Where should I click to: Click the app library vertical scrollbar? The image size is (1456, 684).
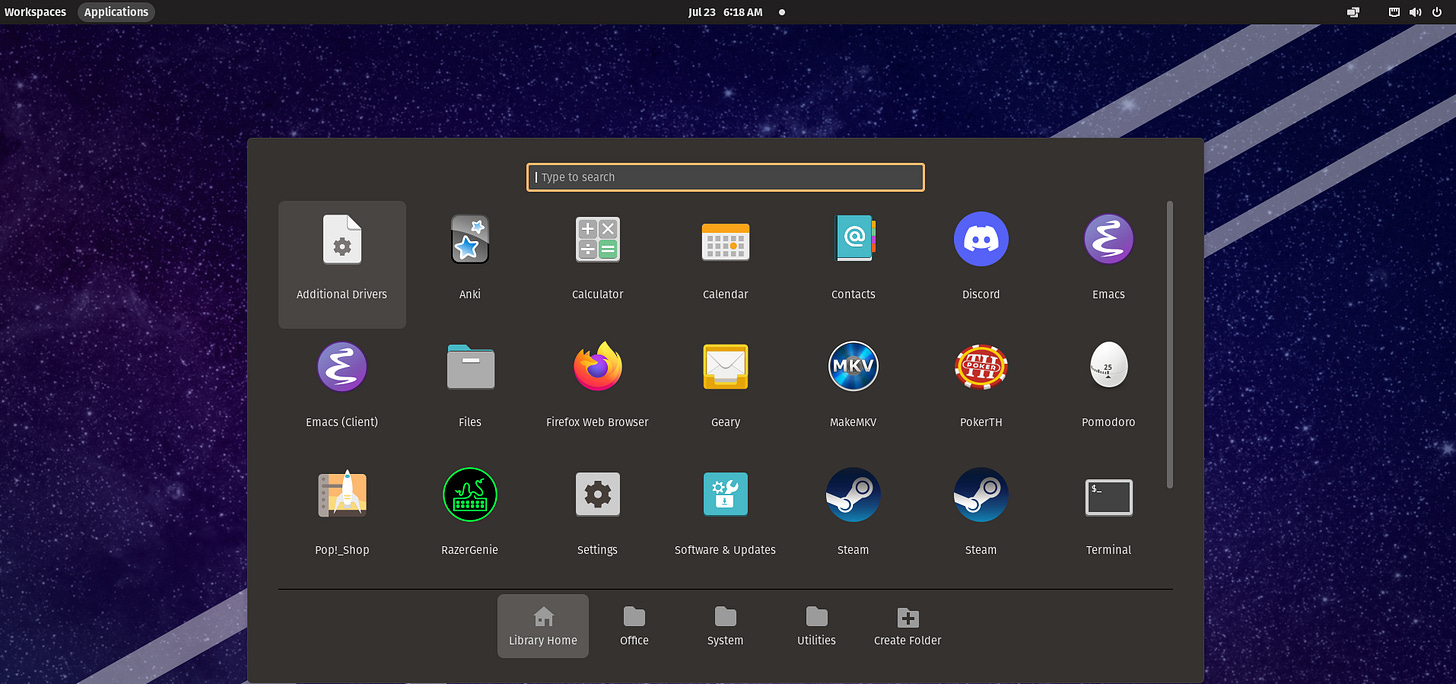(1169, 345)
